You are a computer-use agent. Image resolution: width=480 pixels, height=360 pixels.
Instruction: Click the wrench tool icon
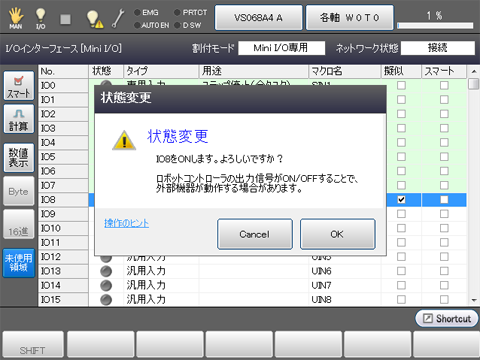click(118, 18)
